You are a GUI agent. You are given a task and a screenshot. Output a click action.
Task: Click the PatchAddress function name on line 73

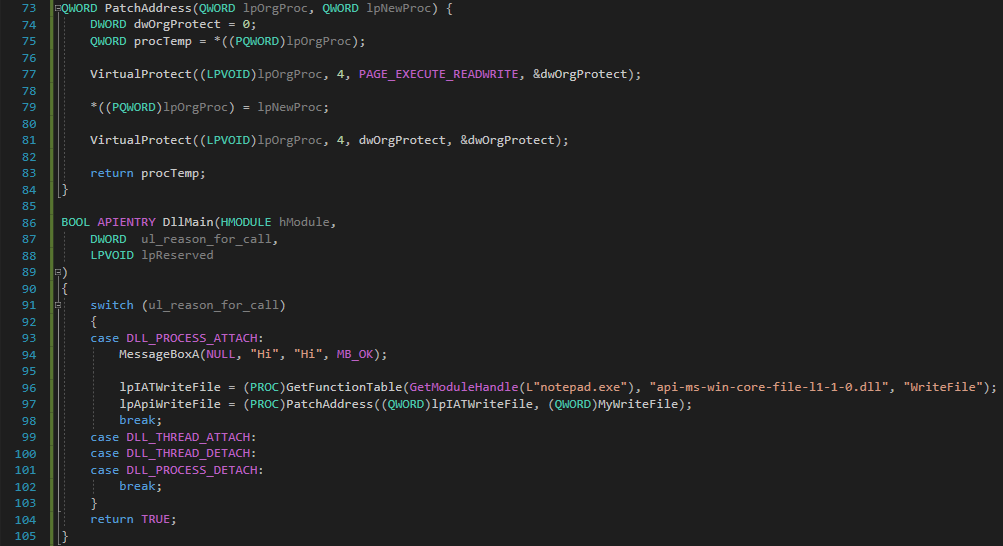pos(148,8)
